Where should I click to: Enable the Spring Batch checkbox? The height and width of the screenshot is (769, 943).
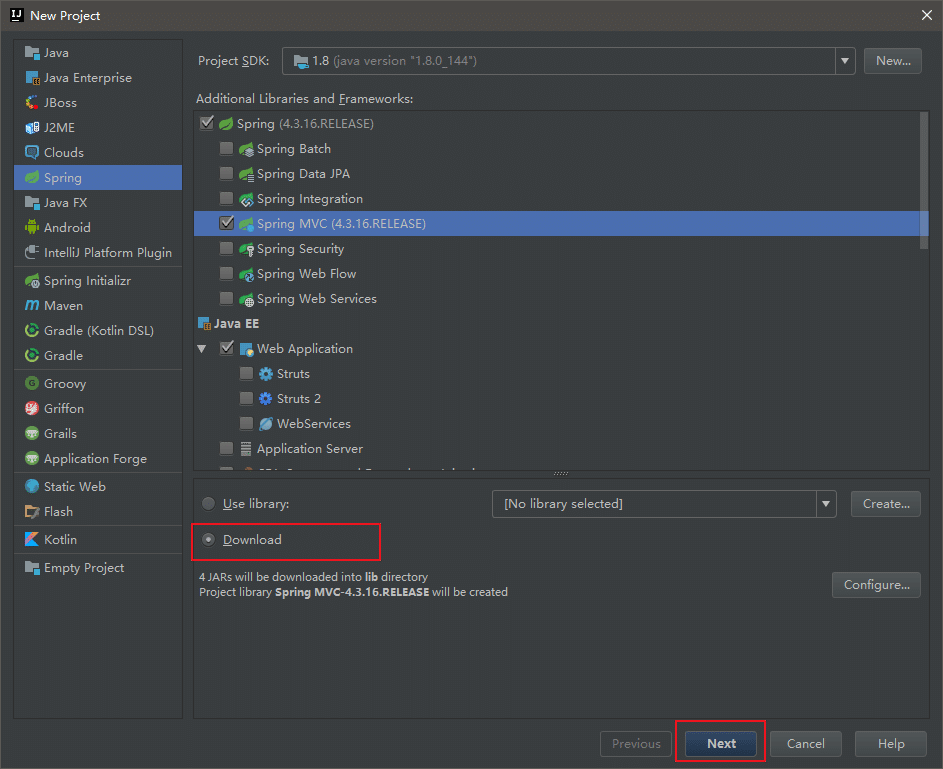point(227,149)
